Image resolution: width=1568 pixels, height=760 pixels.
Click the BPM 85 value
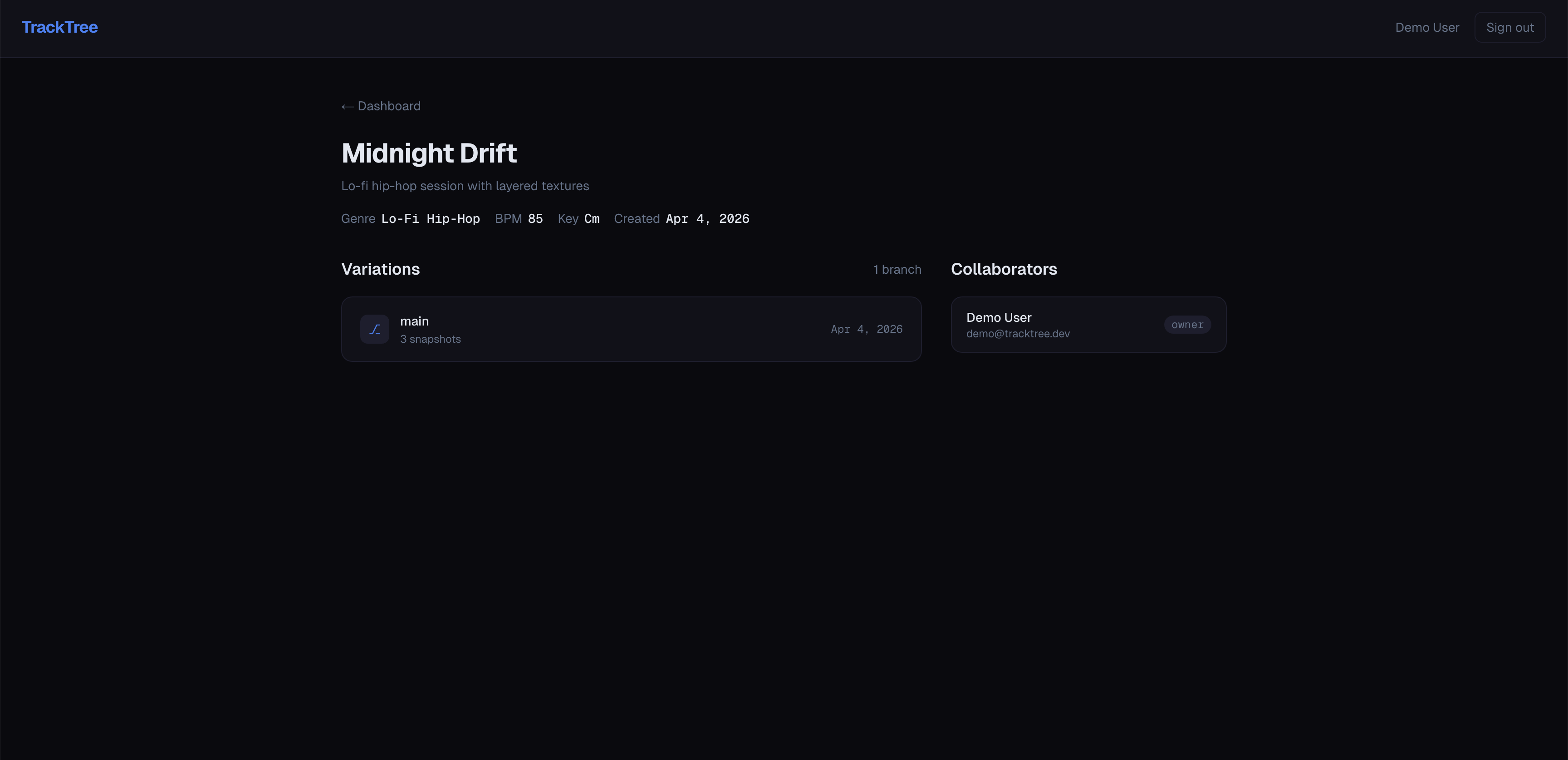coord(534,219)
